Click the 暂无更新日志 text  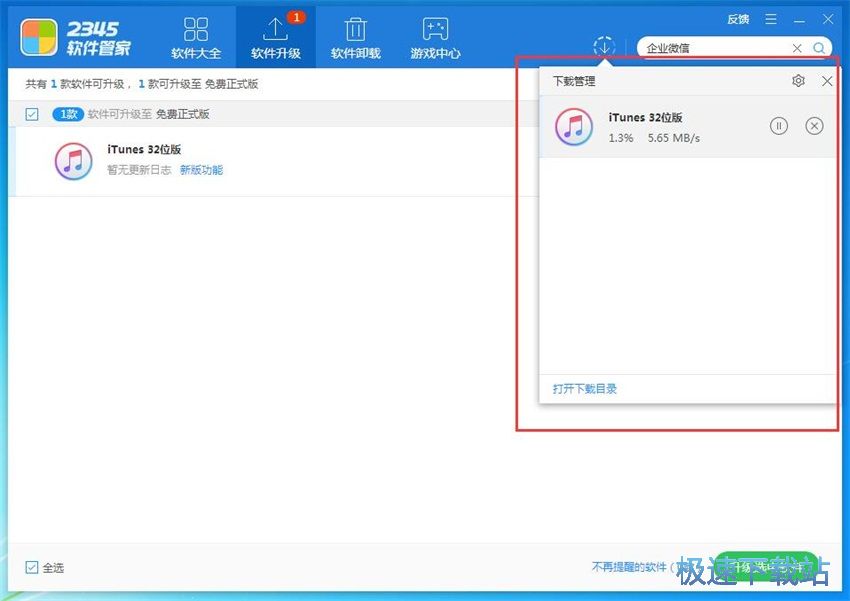click(139, 170)
